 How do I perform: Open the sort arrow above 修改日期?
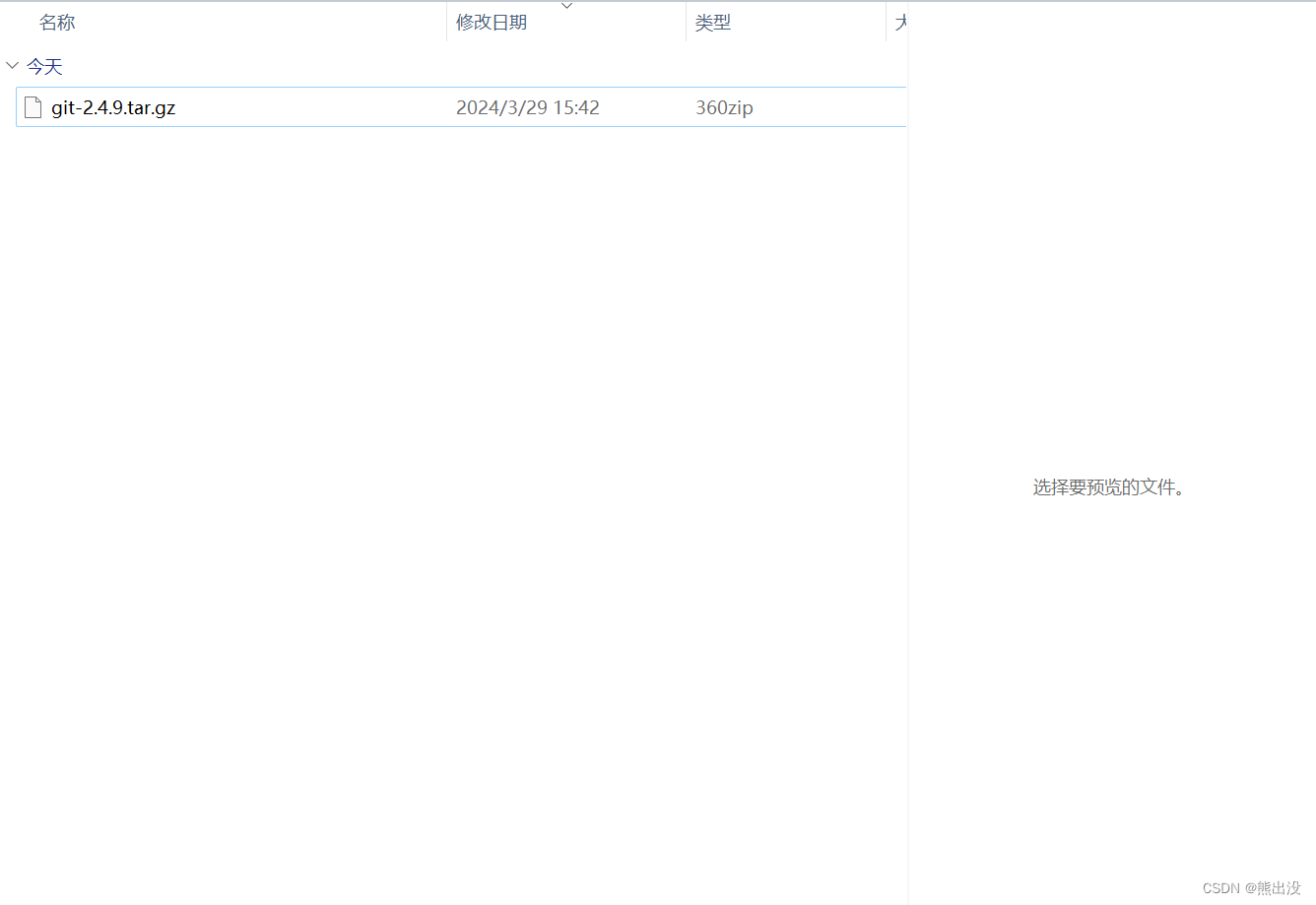pos(566,6)
